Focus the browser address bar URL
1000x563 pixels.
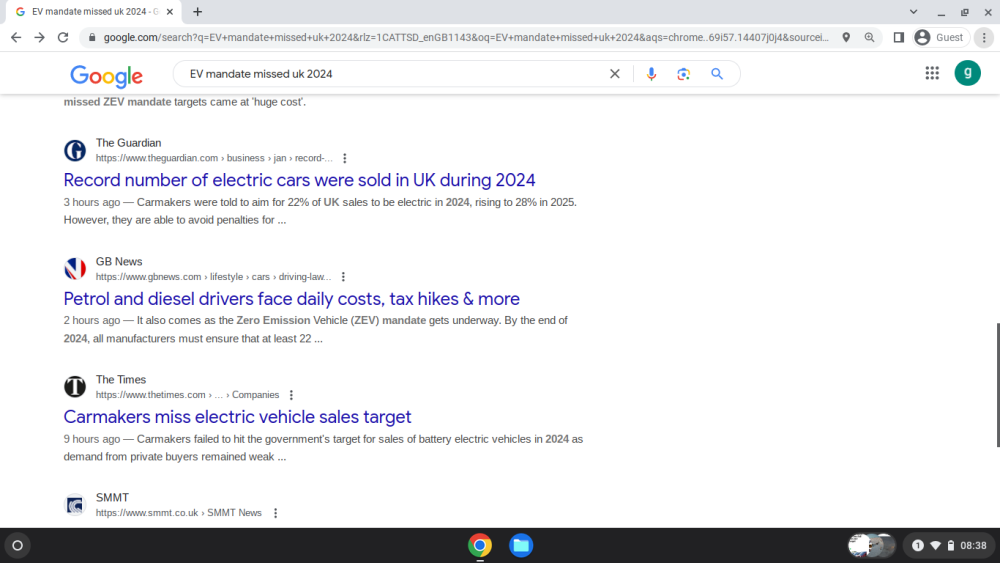466,38
